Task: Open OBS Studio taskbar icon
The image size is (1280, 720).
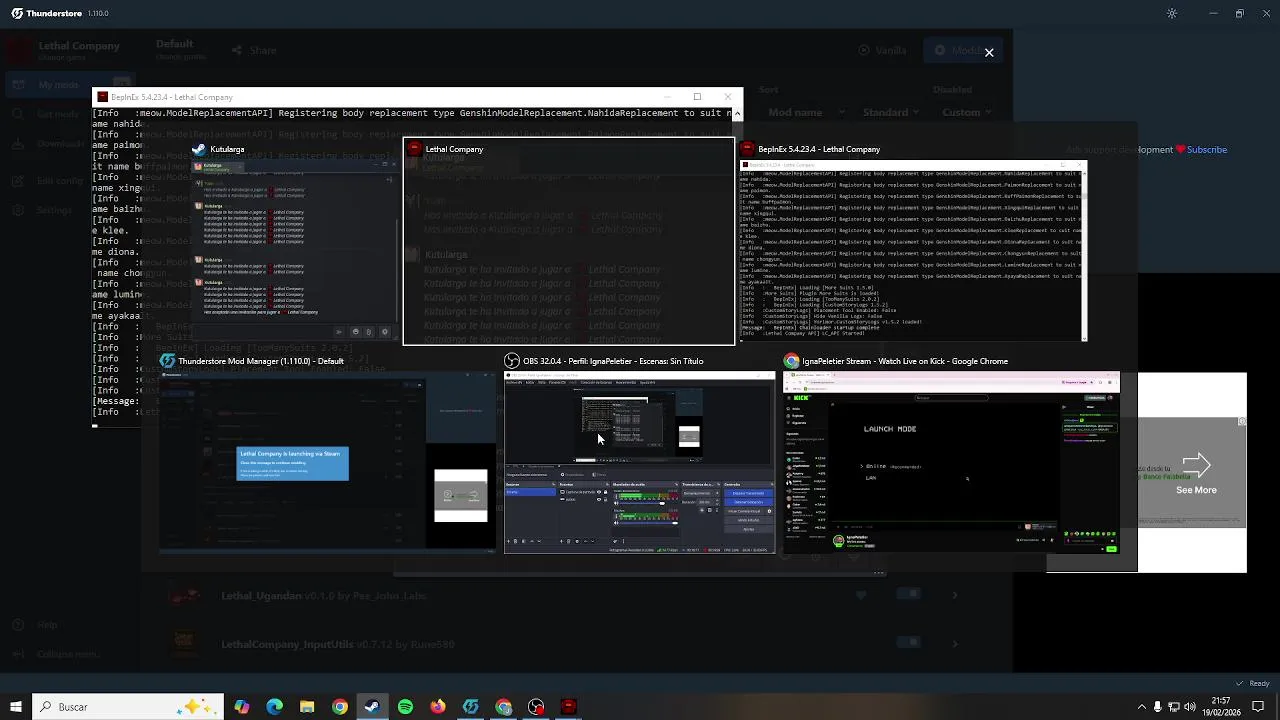Action: coord(536,707)
